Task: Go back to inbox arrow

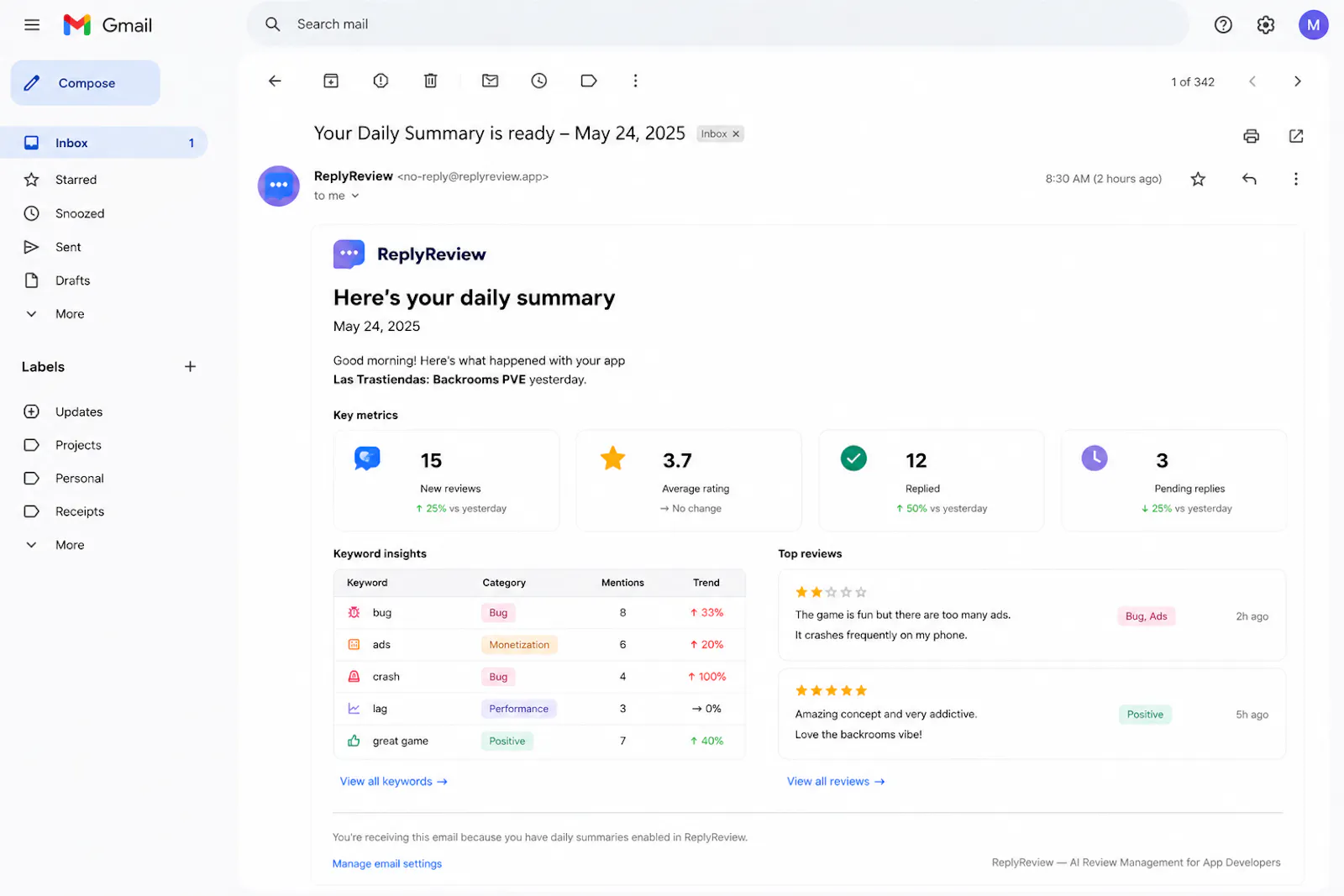Action: point(275,81)
